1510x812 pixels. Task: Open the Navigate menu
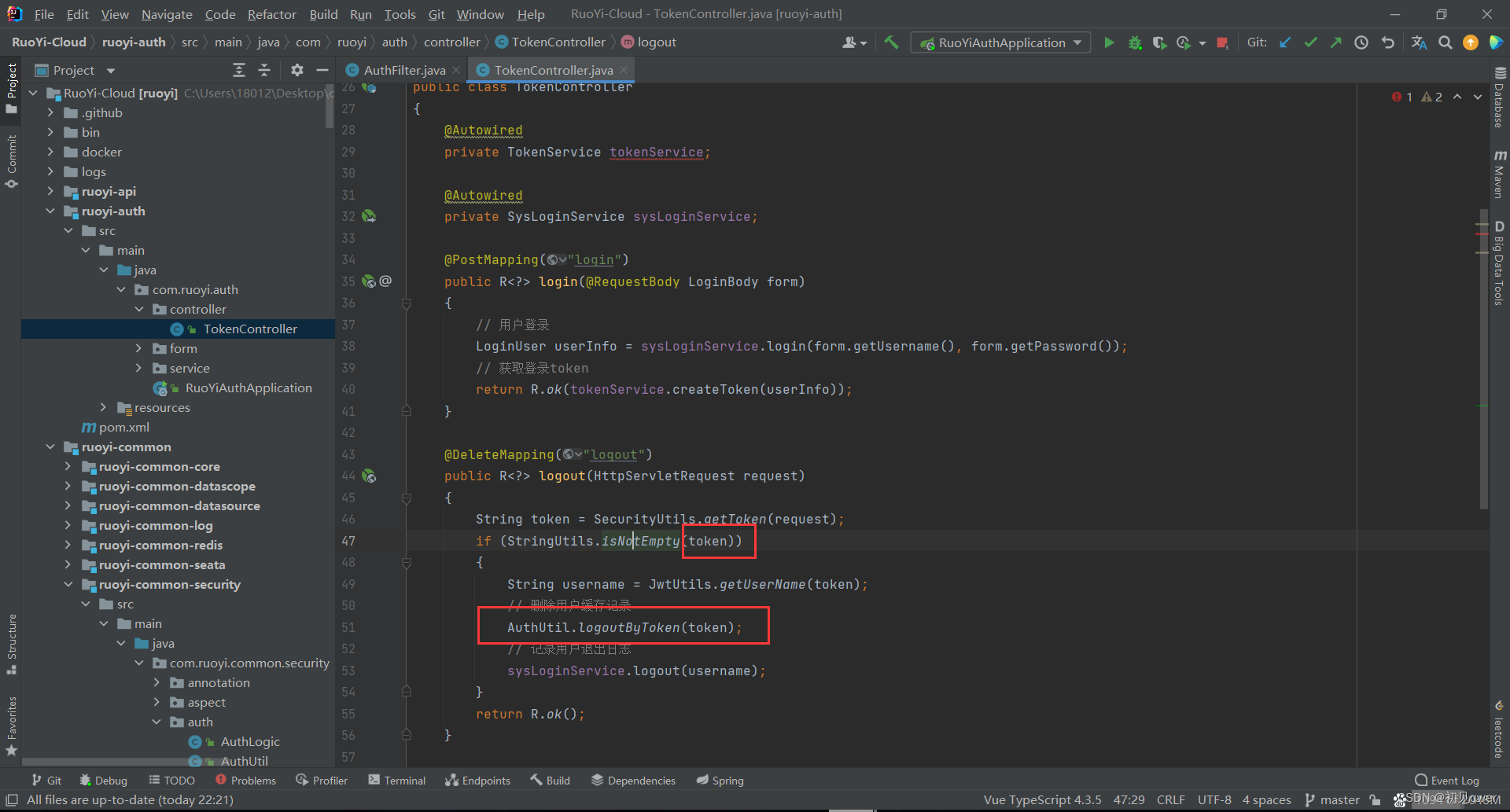(x=167, y=14)
